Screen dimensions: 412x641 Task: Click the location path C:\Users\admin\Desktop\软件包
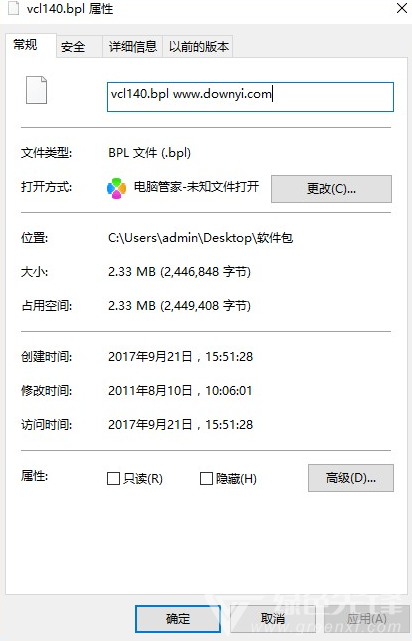200,238
